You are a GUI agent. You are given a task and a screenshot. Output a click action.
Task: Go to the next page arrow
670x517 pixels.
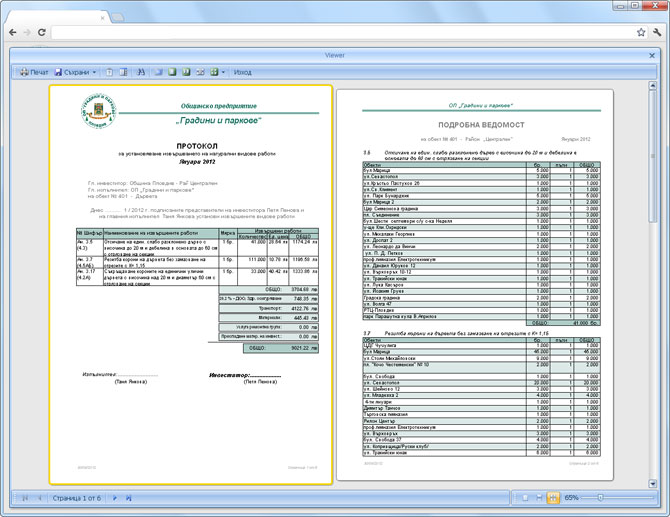[x=115, y=498]
